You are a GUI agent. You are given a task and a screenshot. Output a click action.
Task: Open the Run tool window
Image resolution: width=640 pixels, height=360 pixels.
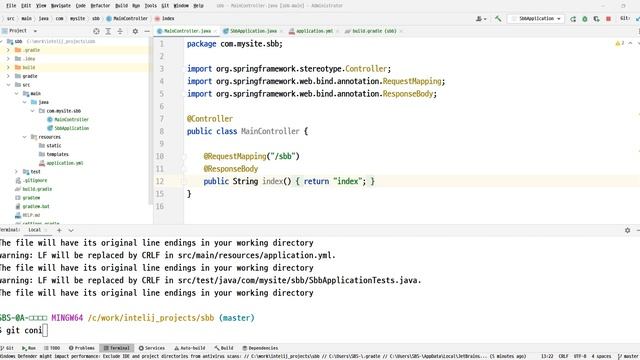[x=29, y=348]
